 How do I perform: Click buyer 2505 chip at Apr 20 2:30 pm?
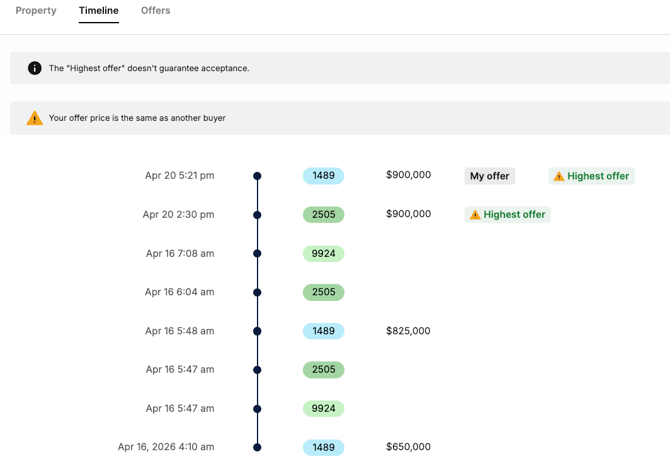323,215
